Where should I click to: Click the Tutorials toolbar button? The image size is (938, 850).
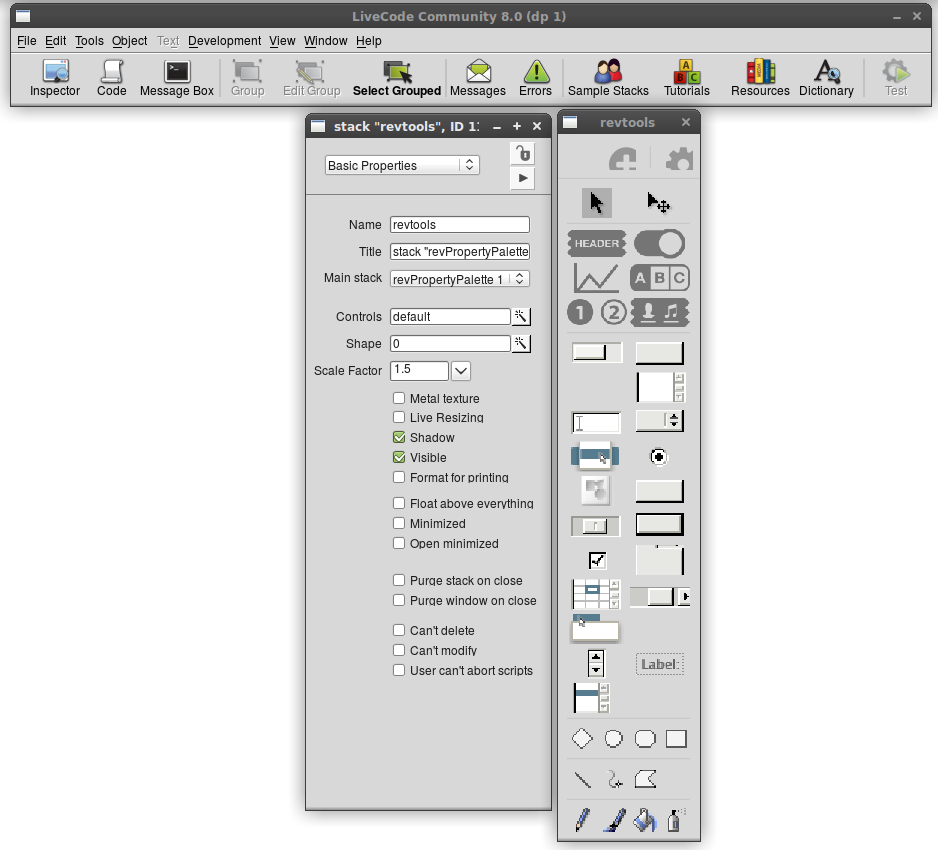click(x=687, y=77)
